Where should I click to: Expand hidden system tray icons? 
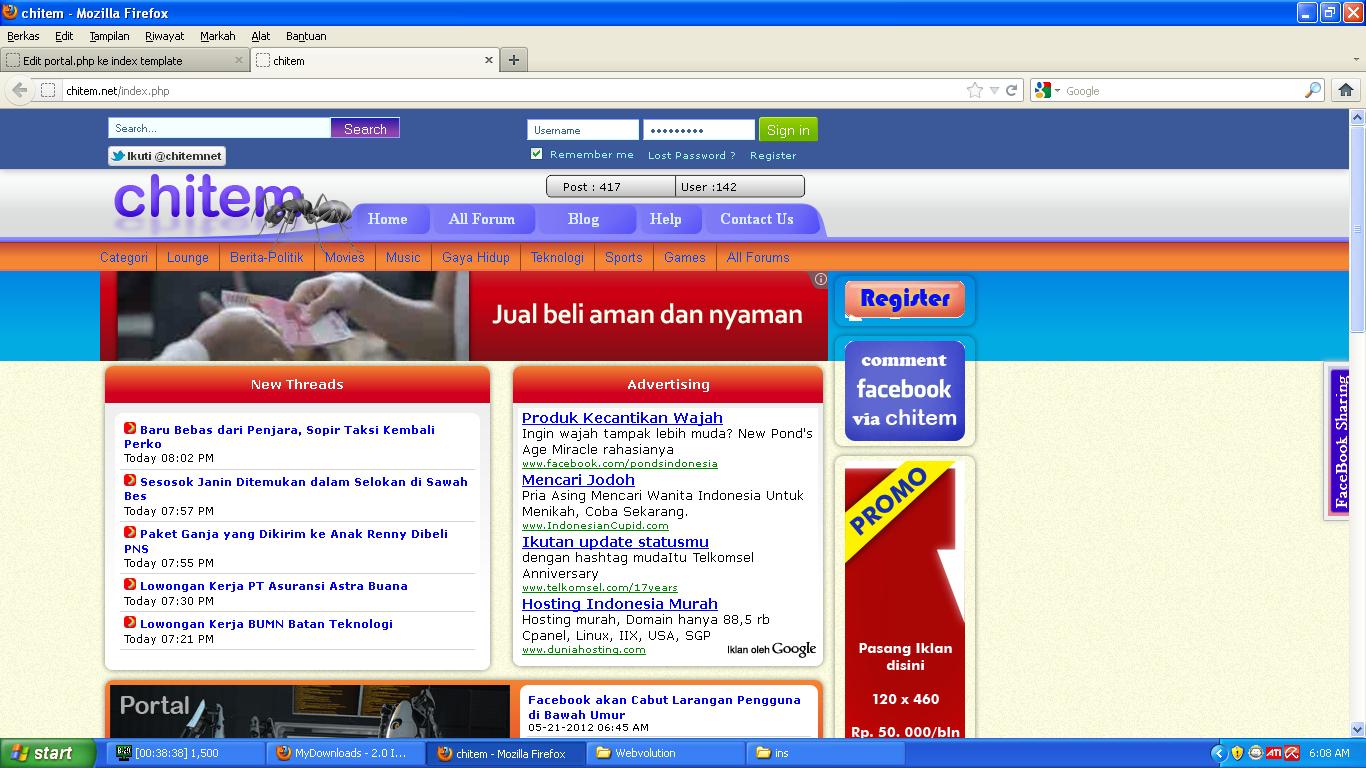click(1218, 753)
